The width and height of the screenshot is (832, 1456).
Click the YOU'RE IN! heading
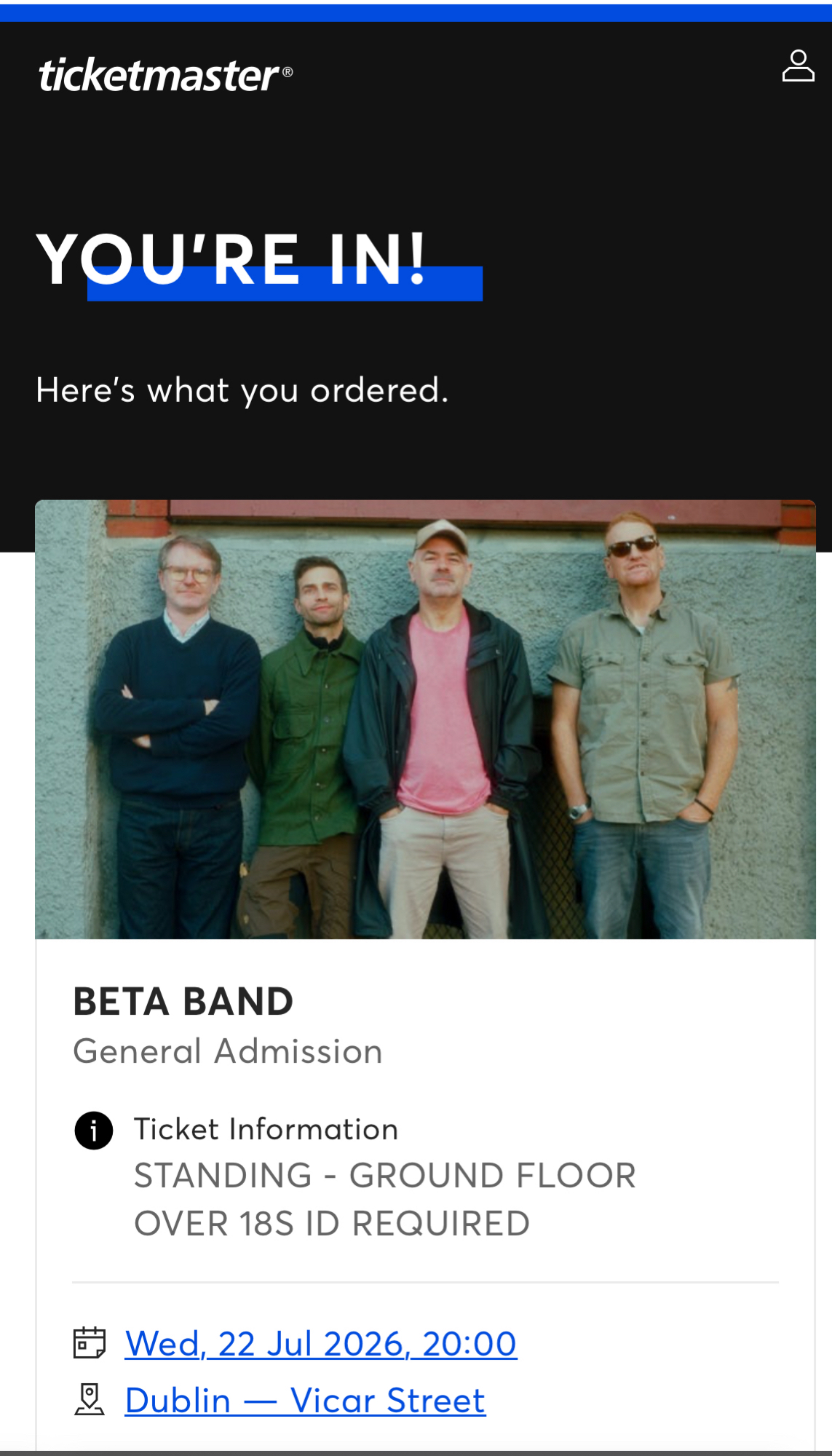[231, 258]
